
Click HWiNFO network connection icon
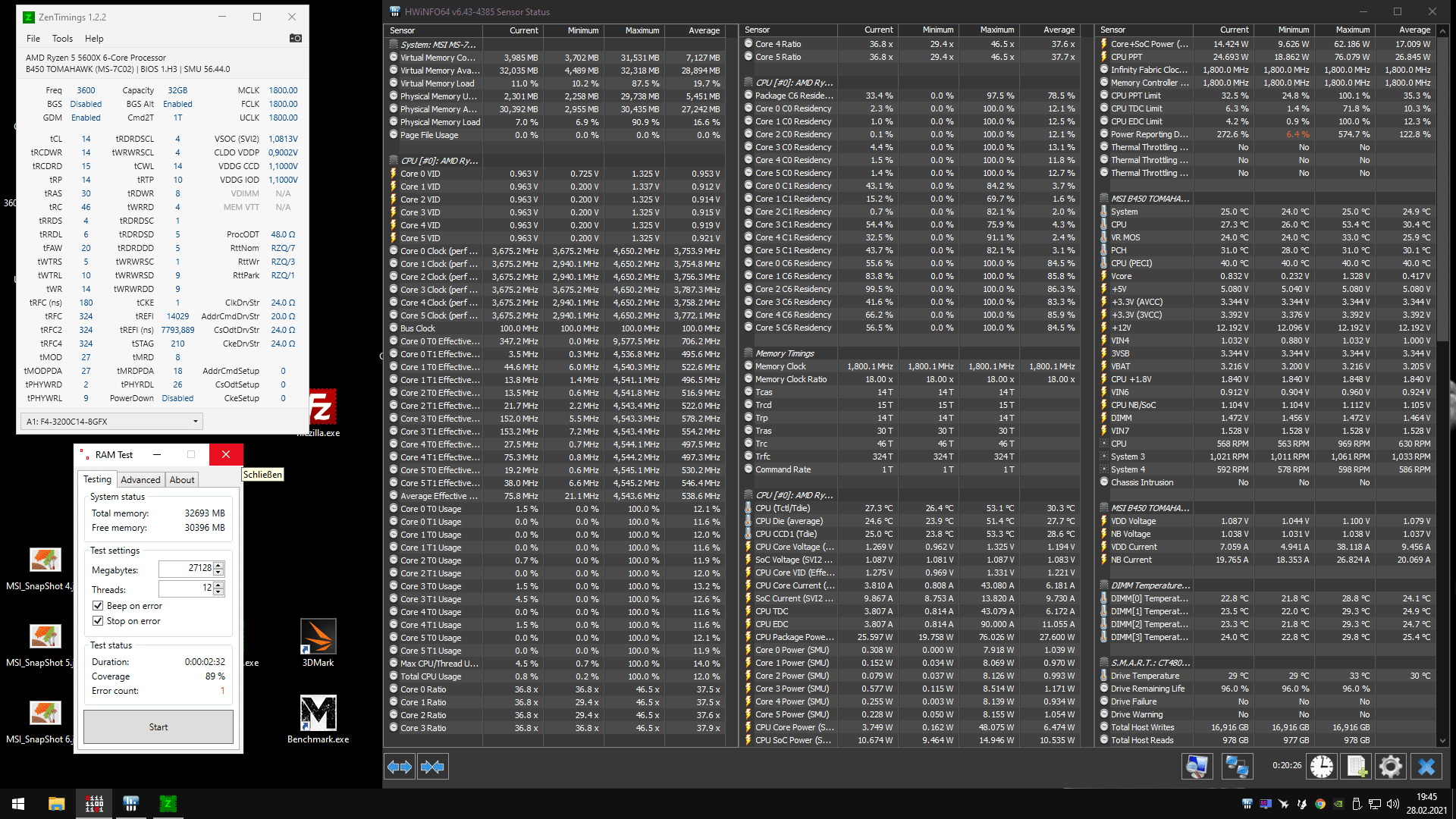tap(1237, 767)
